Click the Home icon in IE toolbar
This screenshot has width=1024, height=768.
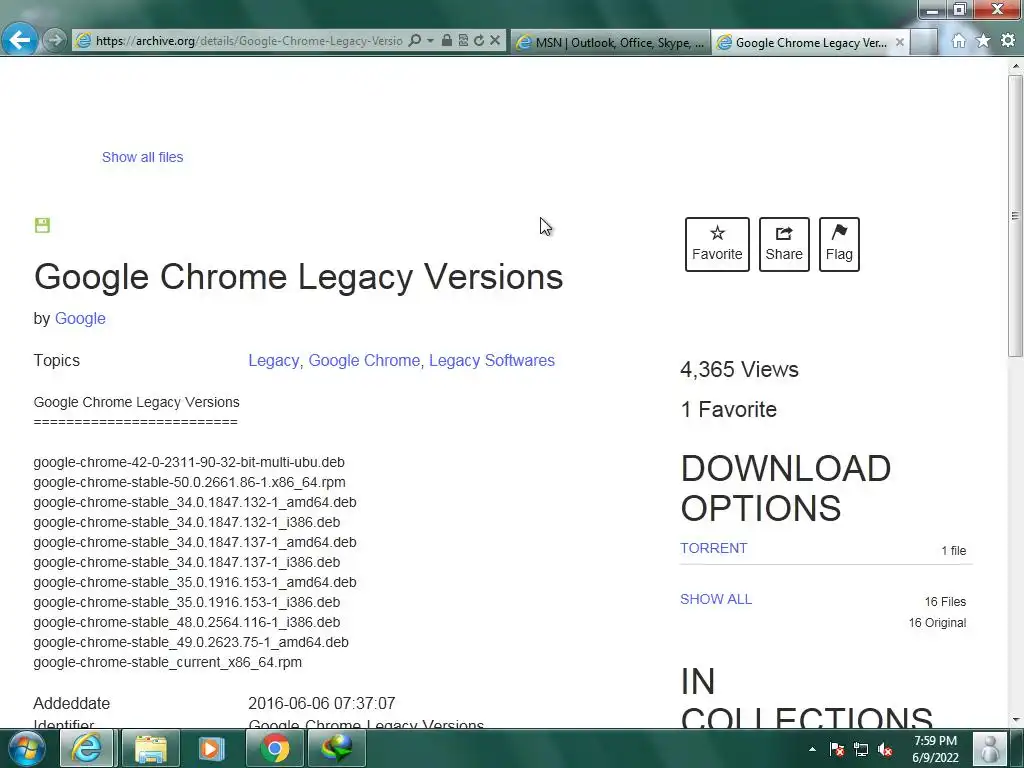coord(958,40)
